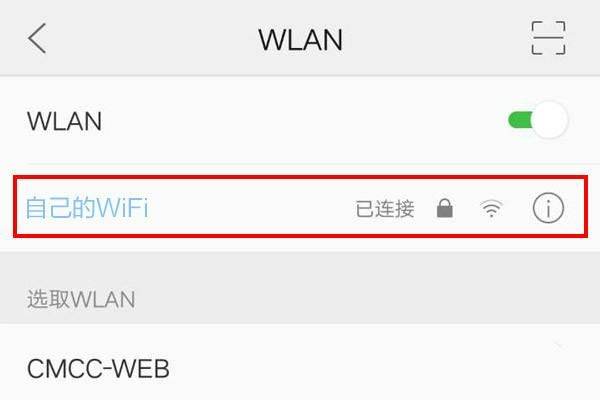Tap the 选取WLAN section header
This screenshot has width=600, height=400.
tap(81, 299)
